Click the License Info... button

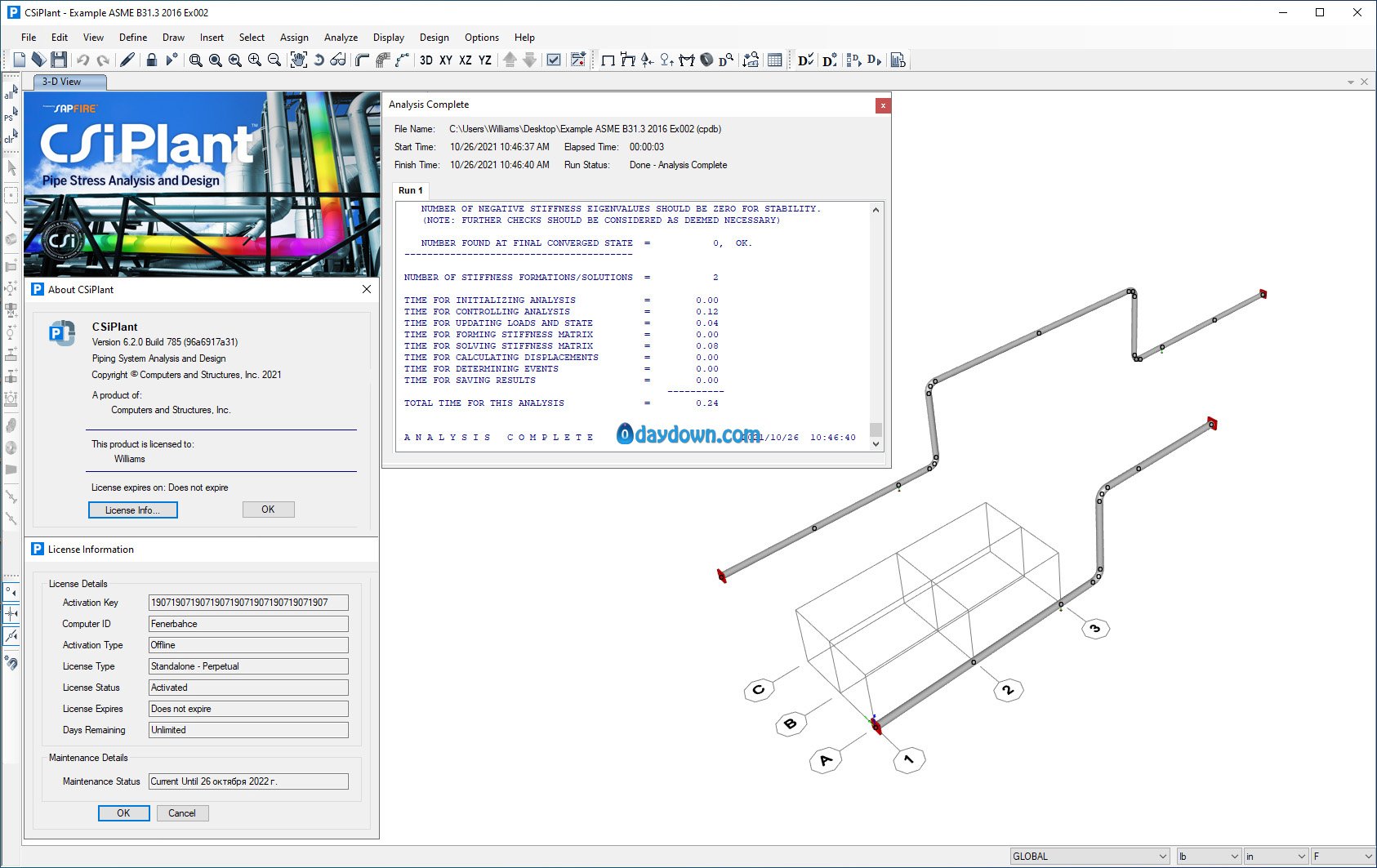point(133,510)
